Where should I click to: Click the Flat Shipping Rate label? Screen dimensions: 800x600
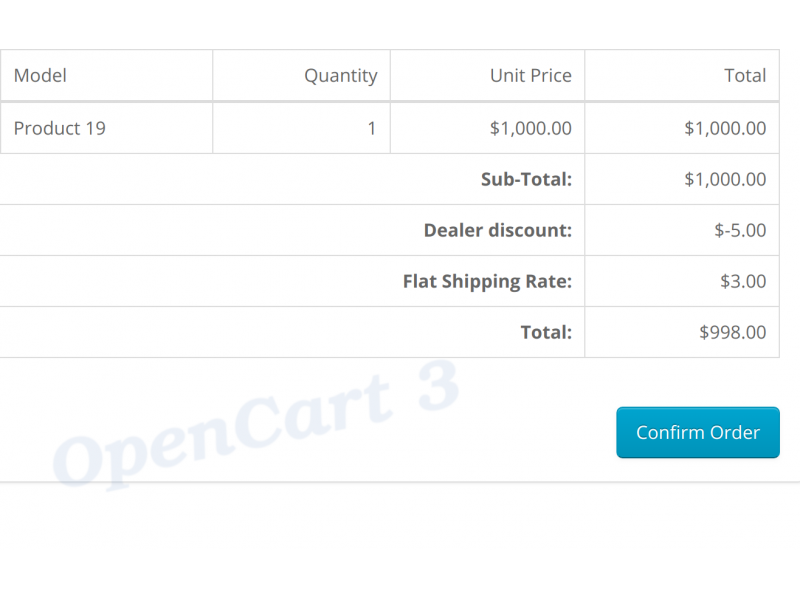[487, 282]
